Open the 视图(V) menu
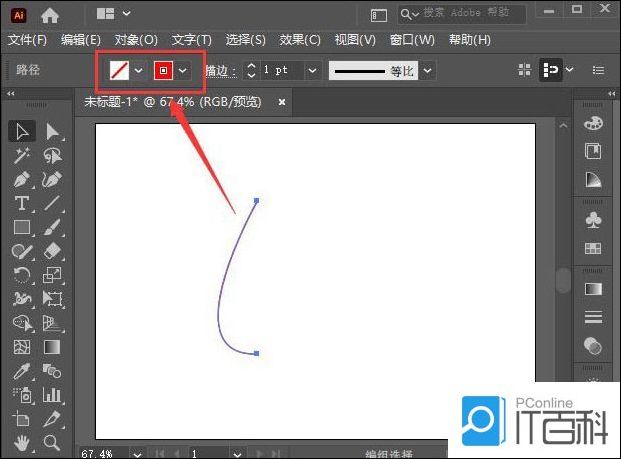The width and height of the screenshot is (621, 459). (355, 40)
